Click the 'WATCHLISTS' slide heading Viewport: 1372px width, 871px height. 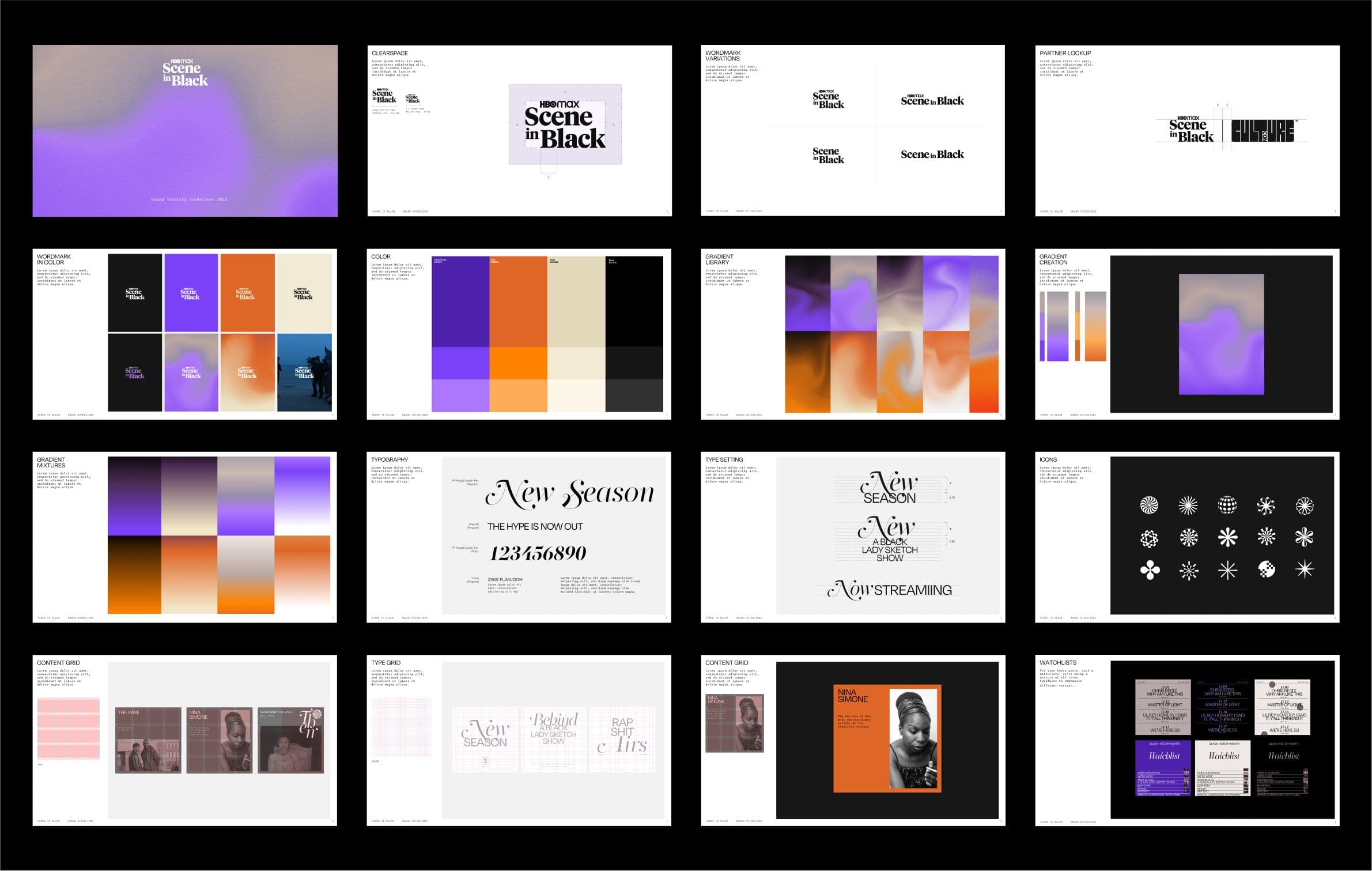pyautogui.click(x=1058, y=663)
